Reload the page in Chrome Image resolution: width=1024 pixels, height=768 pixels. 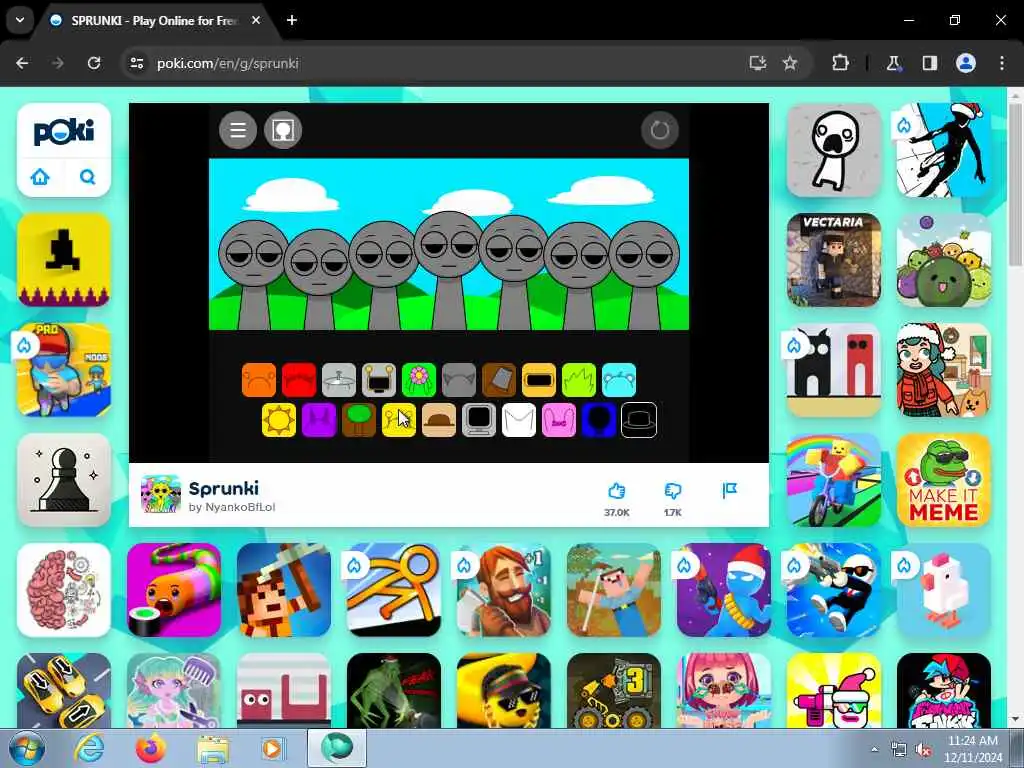94,63
